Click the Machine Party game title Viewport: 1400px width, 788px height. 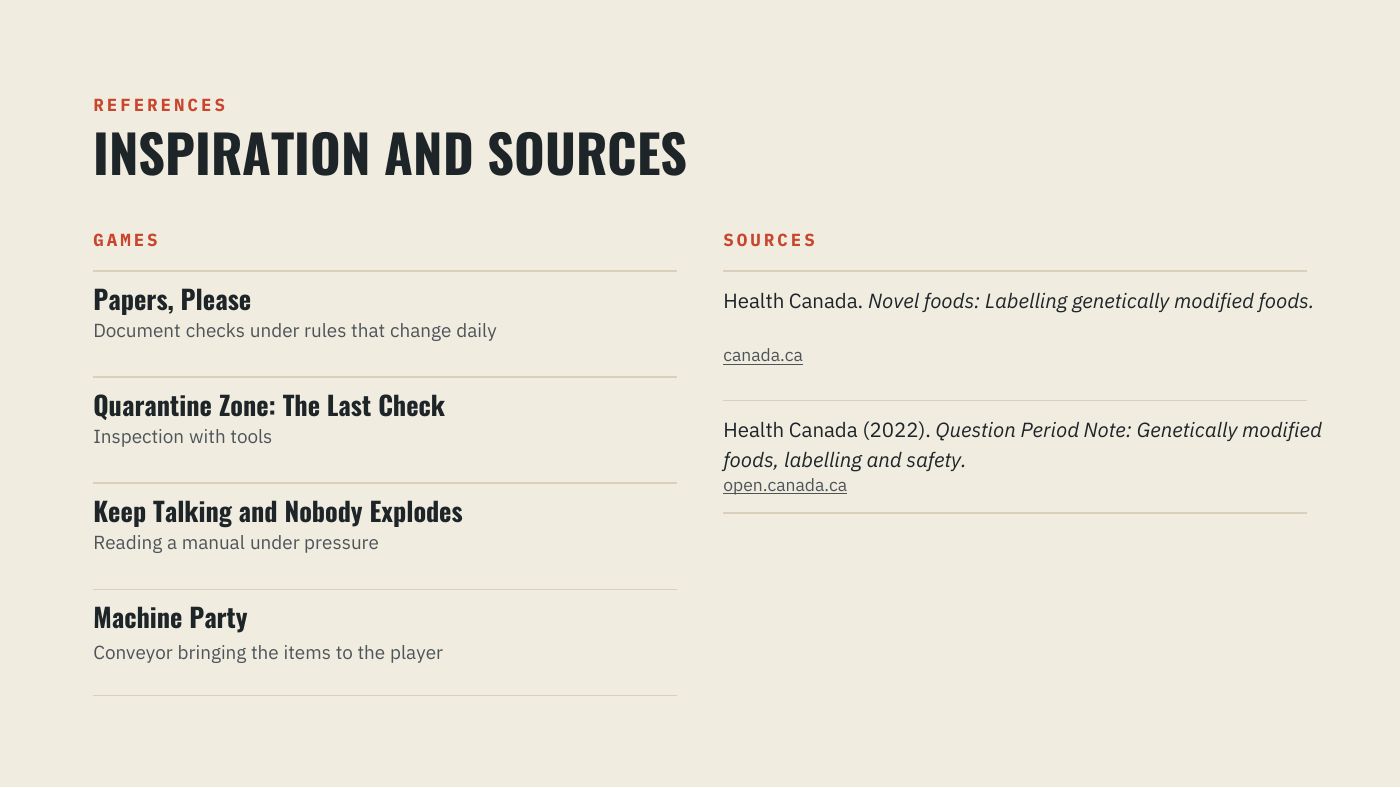click(170, 617)
